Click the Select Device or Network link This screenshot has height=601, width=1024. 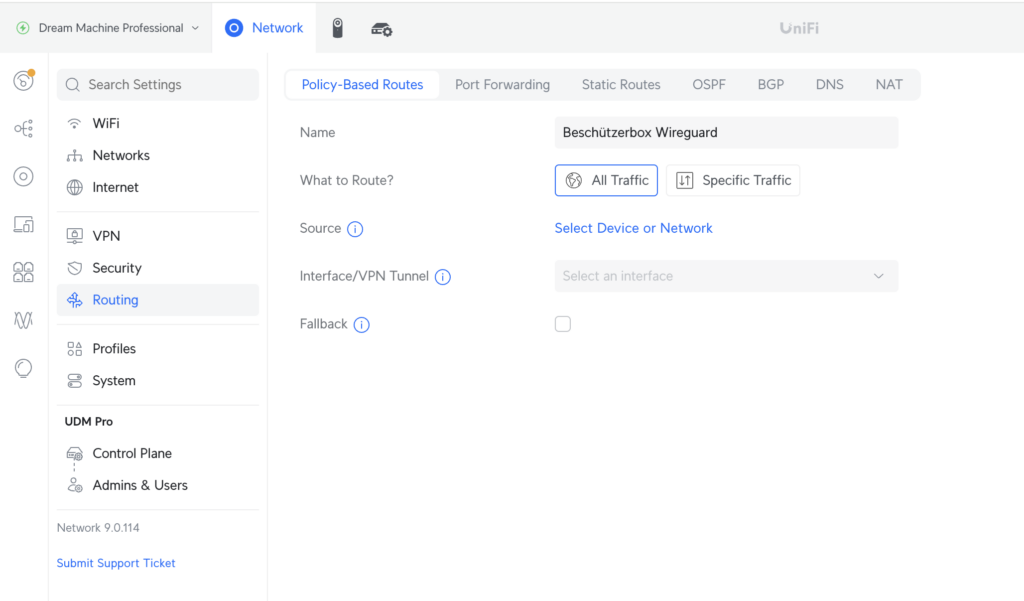click(633, 228)
